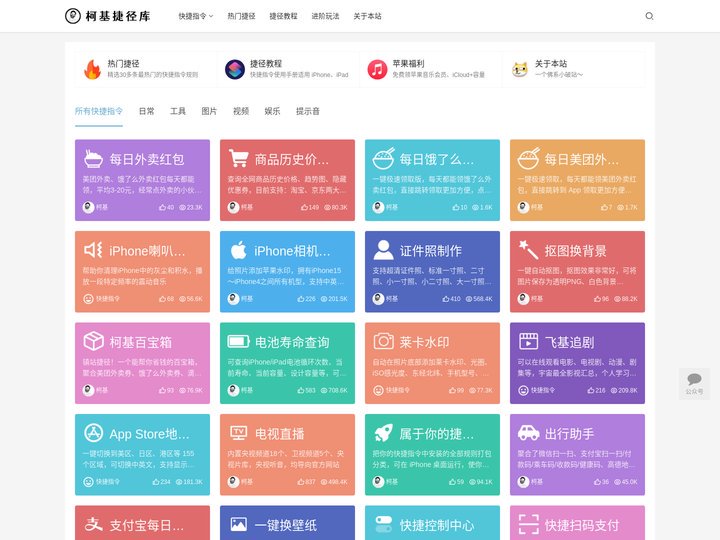Image resolution: width=720 pixels, height=540 pixels.
Task: Click the 热门捷径 banner heading
Action: click(124, 63)
